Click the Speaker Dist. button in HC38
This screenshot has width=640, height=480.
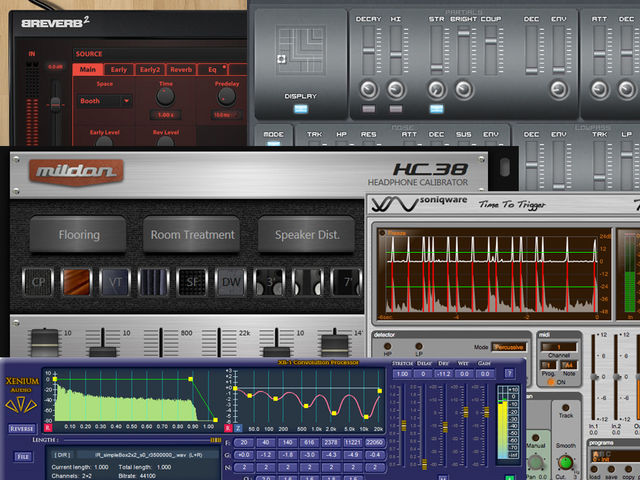coord(307,235)
